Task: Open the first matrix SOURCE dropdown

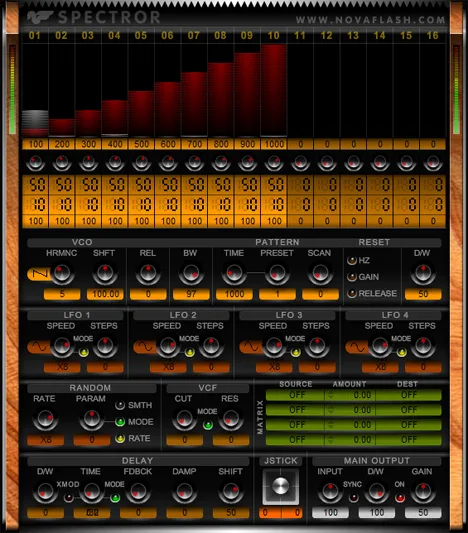Action: click(x=295, y=395)
